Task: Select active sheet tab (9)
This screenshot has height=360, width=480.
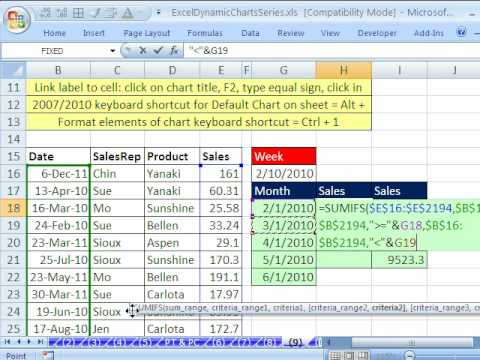Action: click(296, 342)
